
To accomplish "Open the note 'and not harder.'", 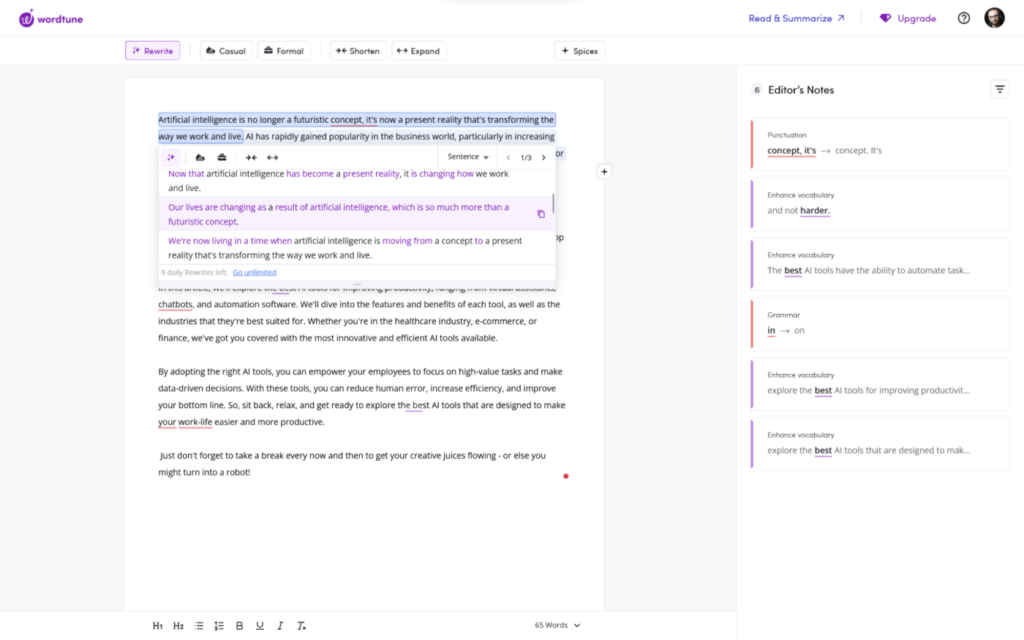I will click(880, 204).
